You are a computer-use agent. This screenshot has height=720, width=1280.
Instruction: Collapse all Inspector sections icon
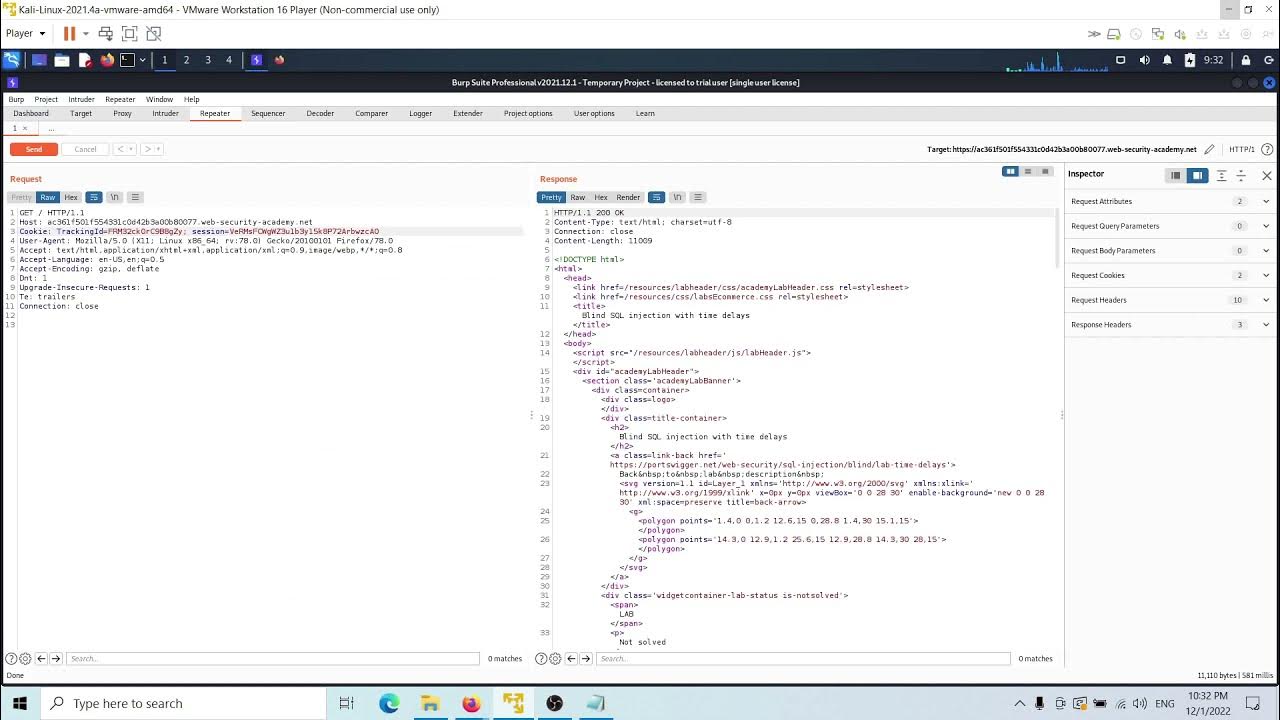[x=1241, y=175]
